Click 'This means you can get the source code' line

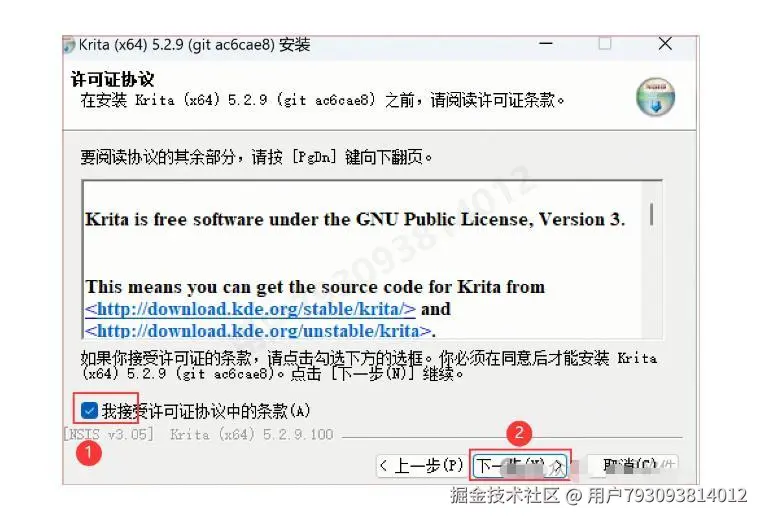[315, 287]
